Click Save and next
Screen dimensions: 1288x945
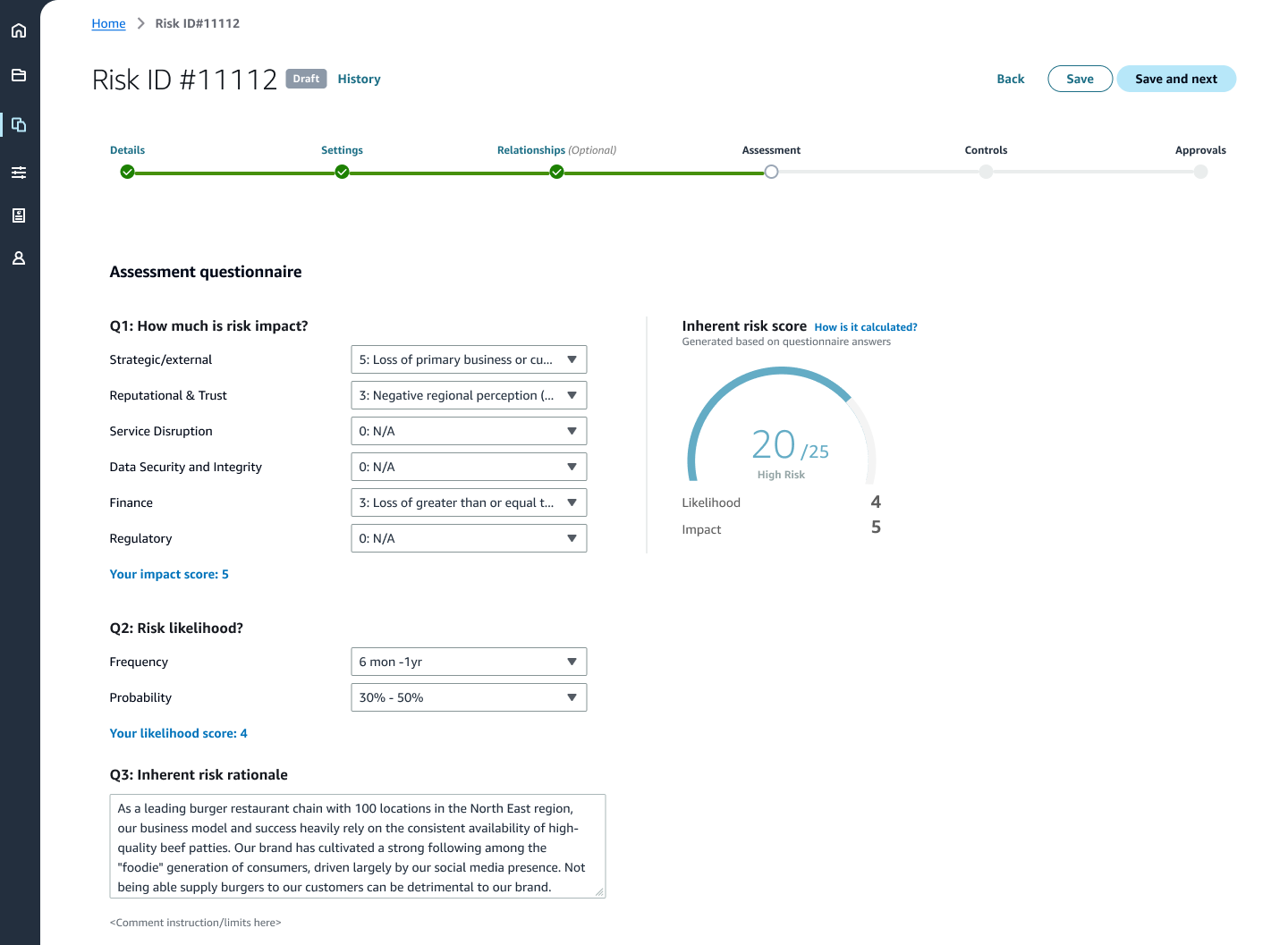point(1176,79)
